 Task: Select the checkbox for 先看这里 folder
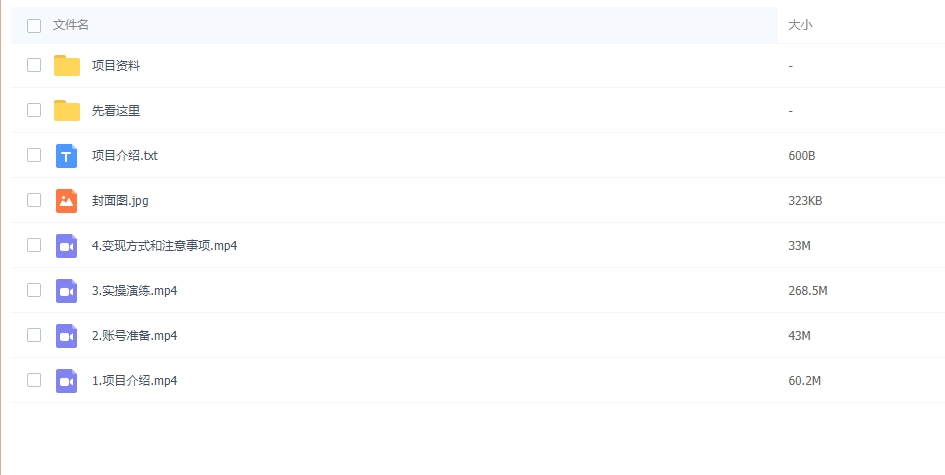(34, 110)
